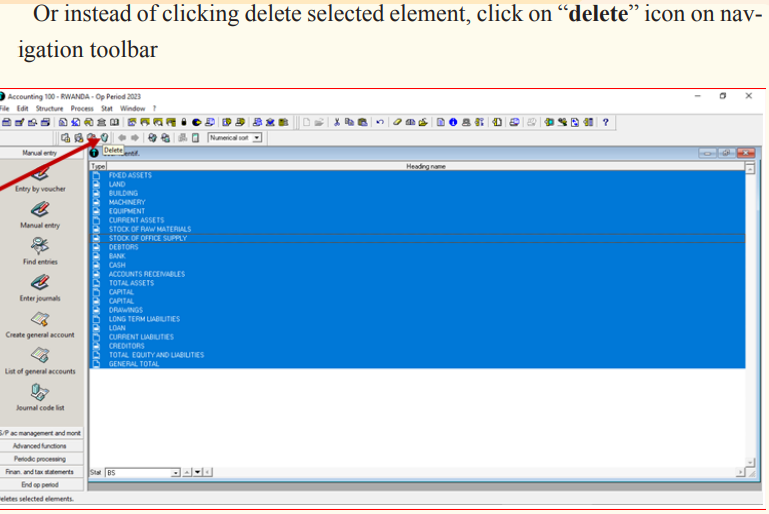The height and width of the screenshot is (514, 769).
Task: Select the GENERAL TOTAL row
Action: coord(417,364)
